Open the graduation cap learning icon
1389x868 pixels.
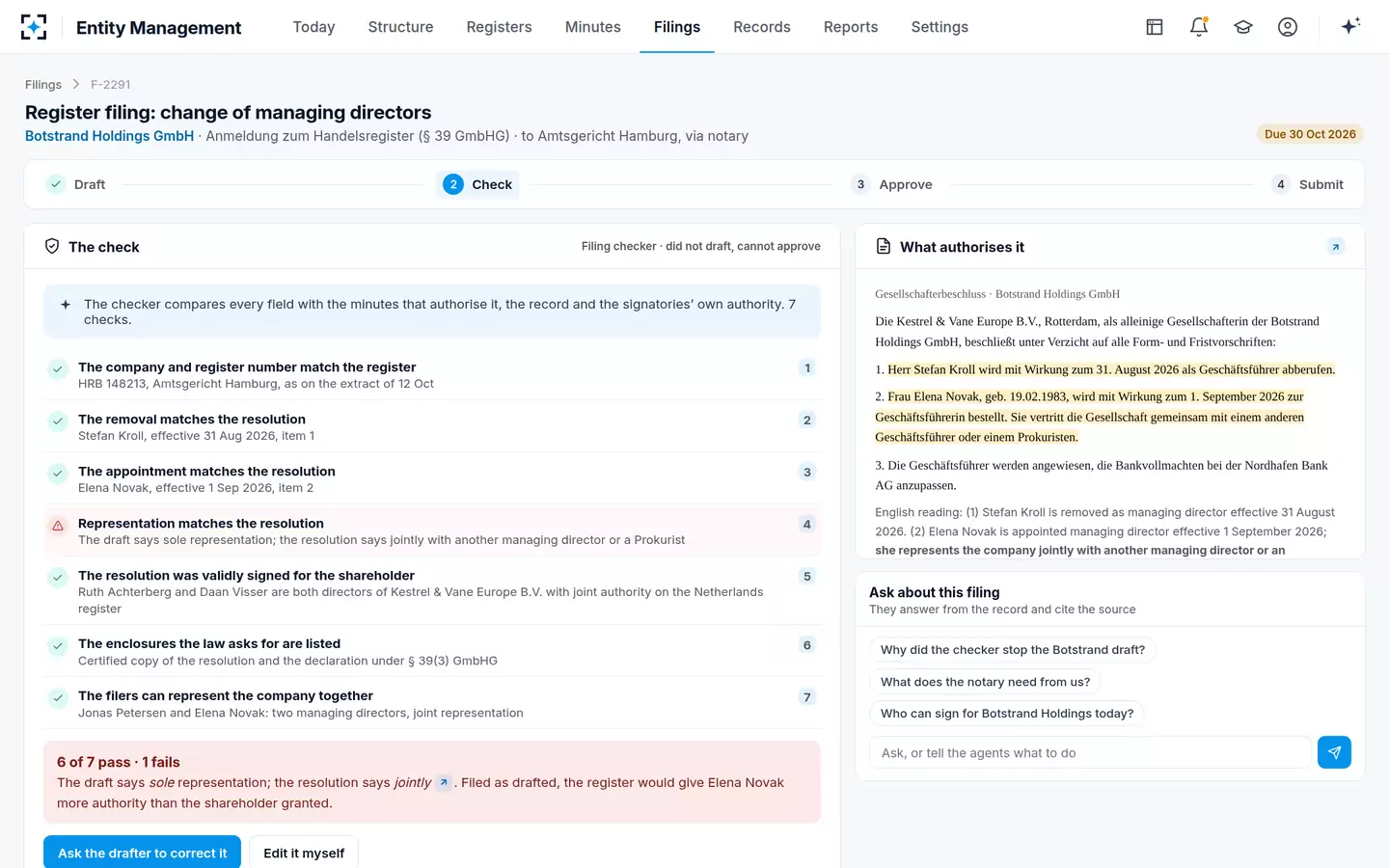[1243, 27]
